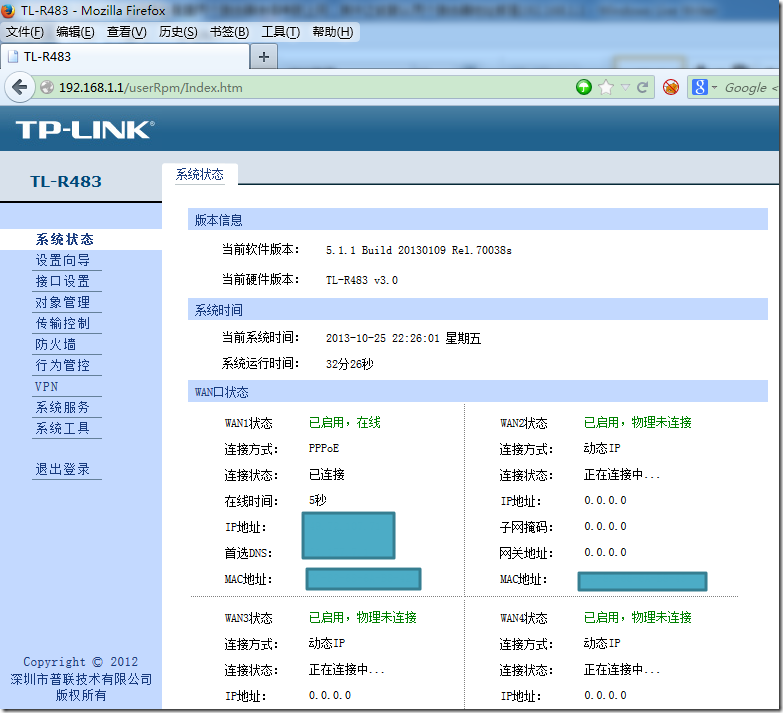Screen dimensions: 783x713
Task: Click the WAN口状态 section header
Action: coord(477,391)
